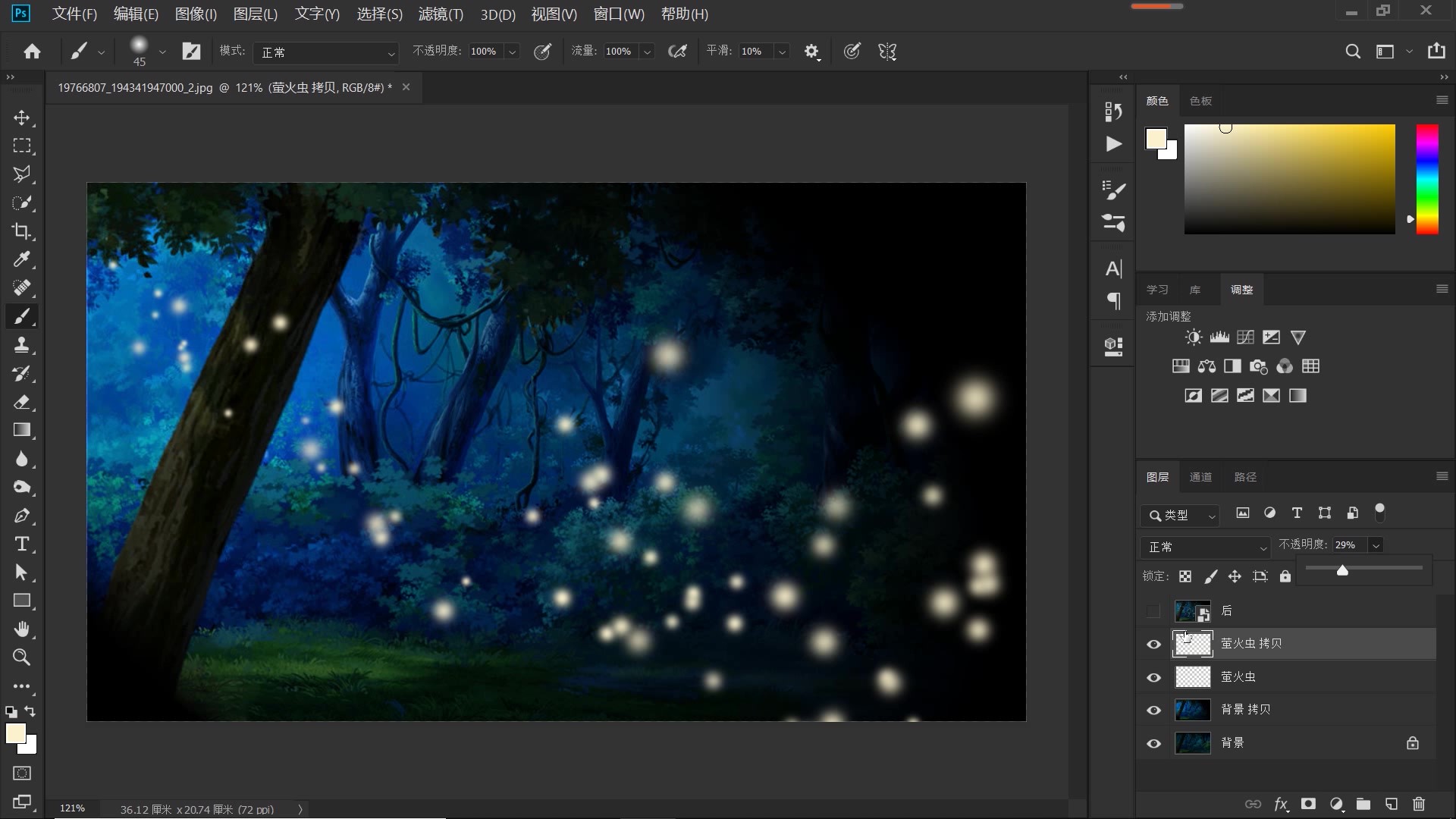Click the foreground color swatch in toolbar

[14, 733]
